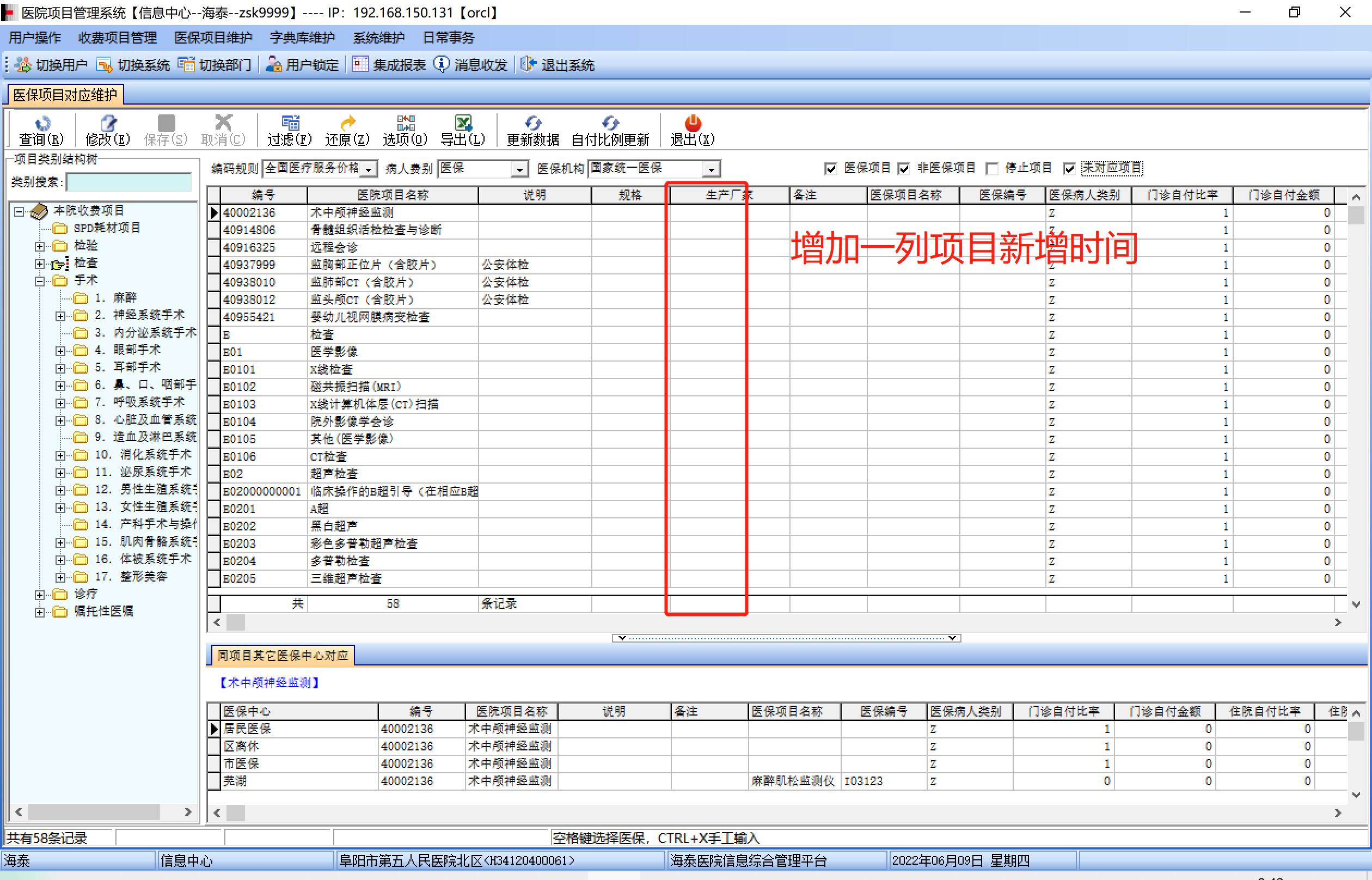
Task: Click the 更新数据 refresh icon
Action: (532, 124)
